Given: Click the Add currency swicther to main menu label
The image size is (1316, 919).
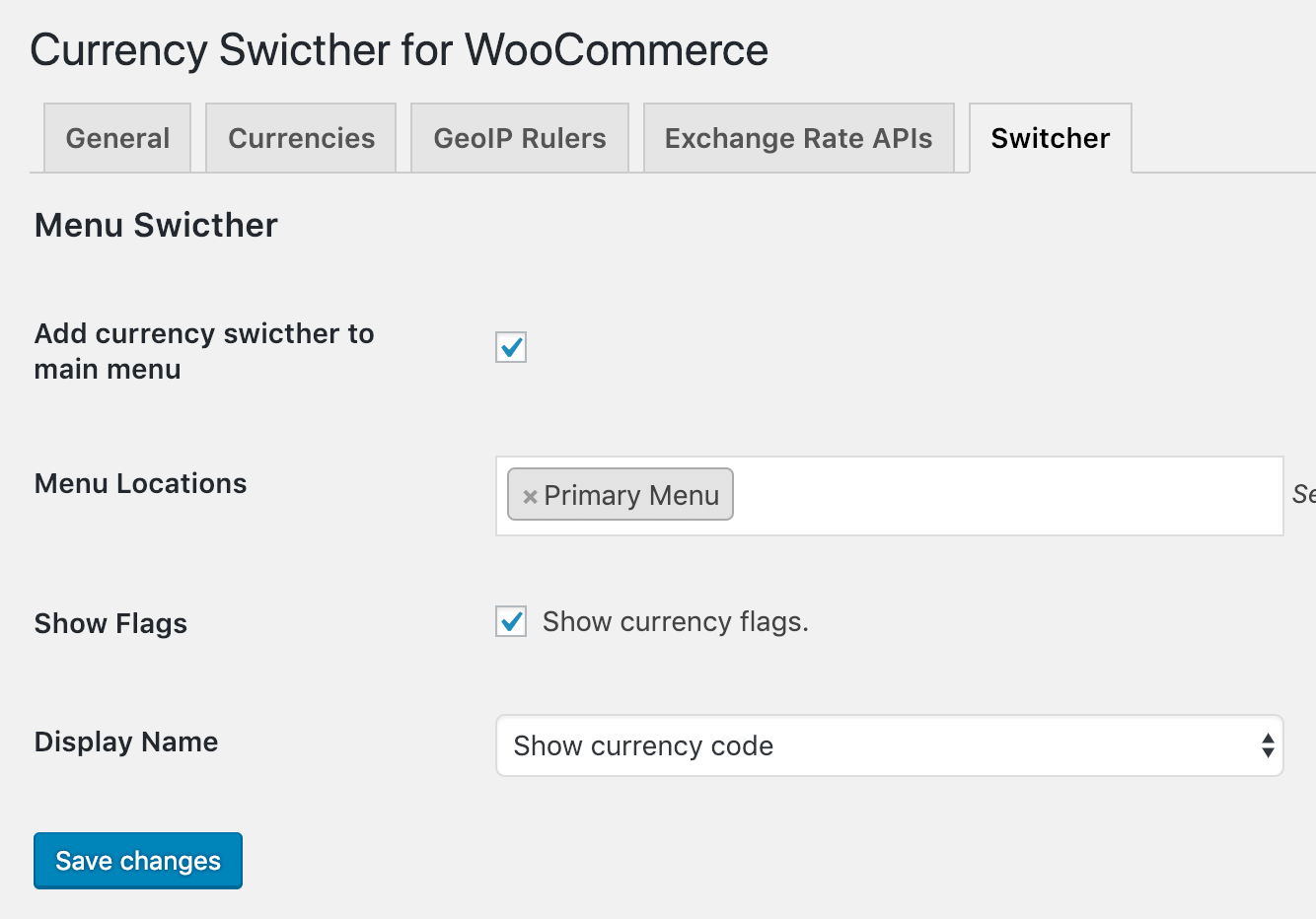Looking at the screenshot, I should pos(204,351).
